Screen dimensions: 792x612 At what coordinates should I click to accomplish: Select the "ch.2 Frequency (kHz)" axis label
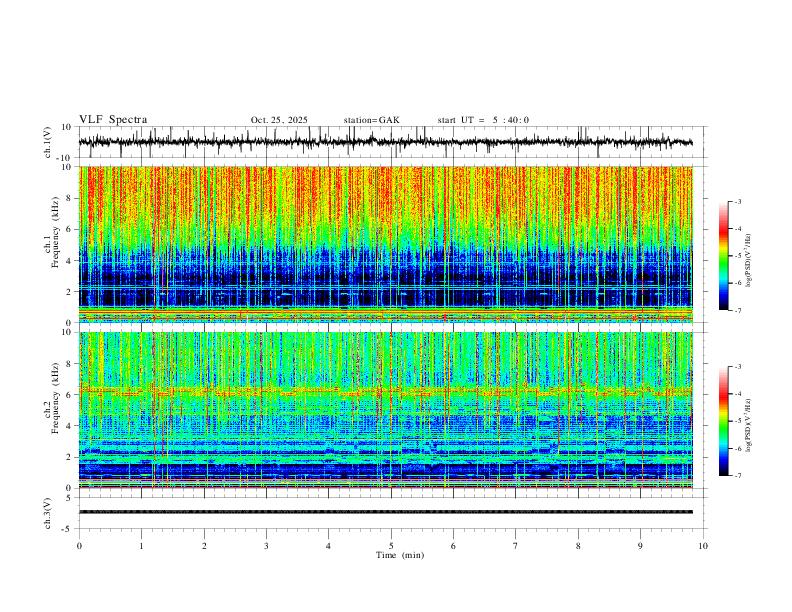52,398
